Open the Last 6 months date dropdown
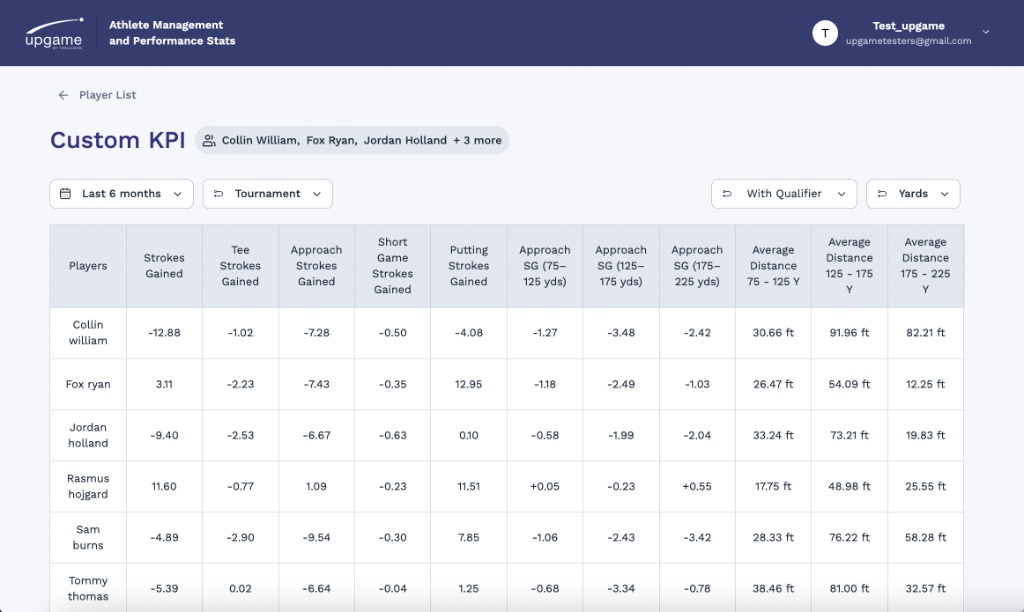This screenshot has height=612, width=1024. [x=121, y=194]
